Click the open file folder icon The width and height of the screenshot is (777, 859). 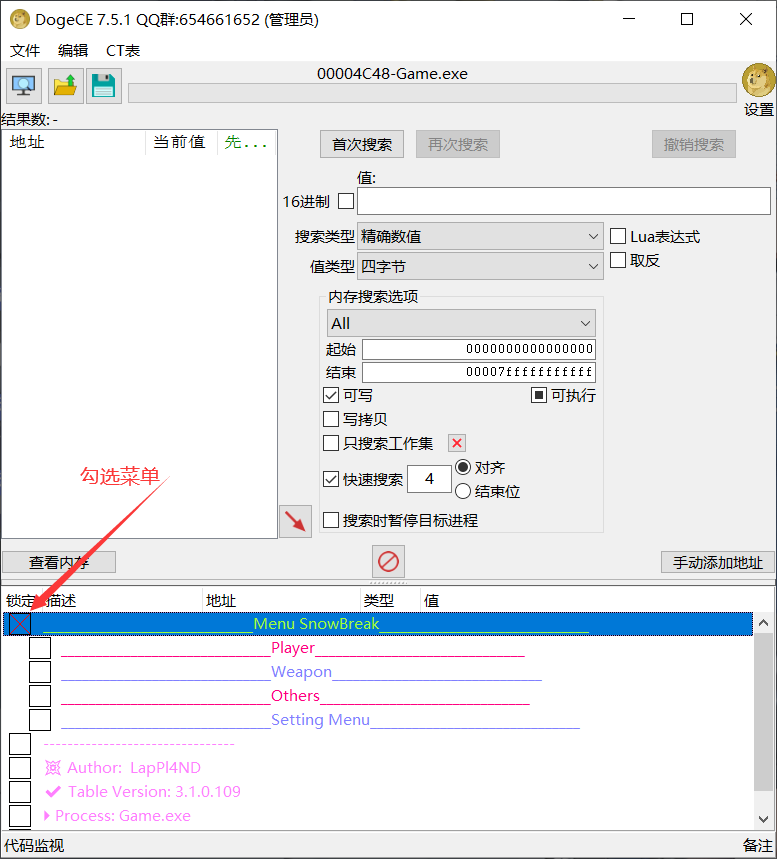65,86
